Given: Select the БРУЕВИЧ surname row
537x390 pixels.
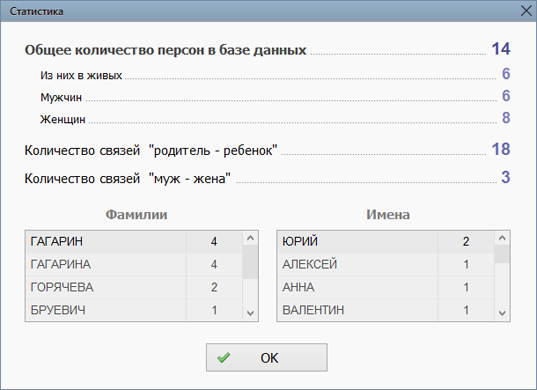Looking at the screenshot, I should [134, 310].
